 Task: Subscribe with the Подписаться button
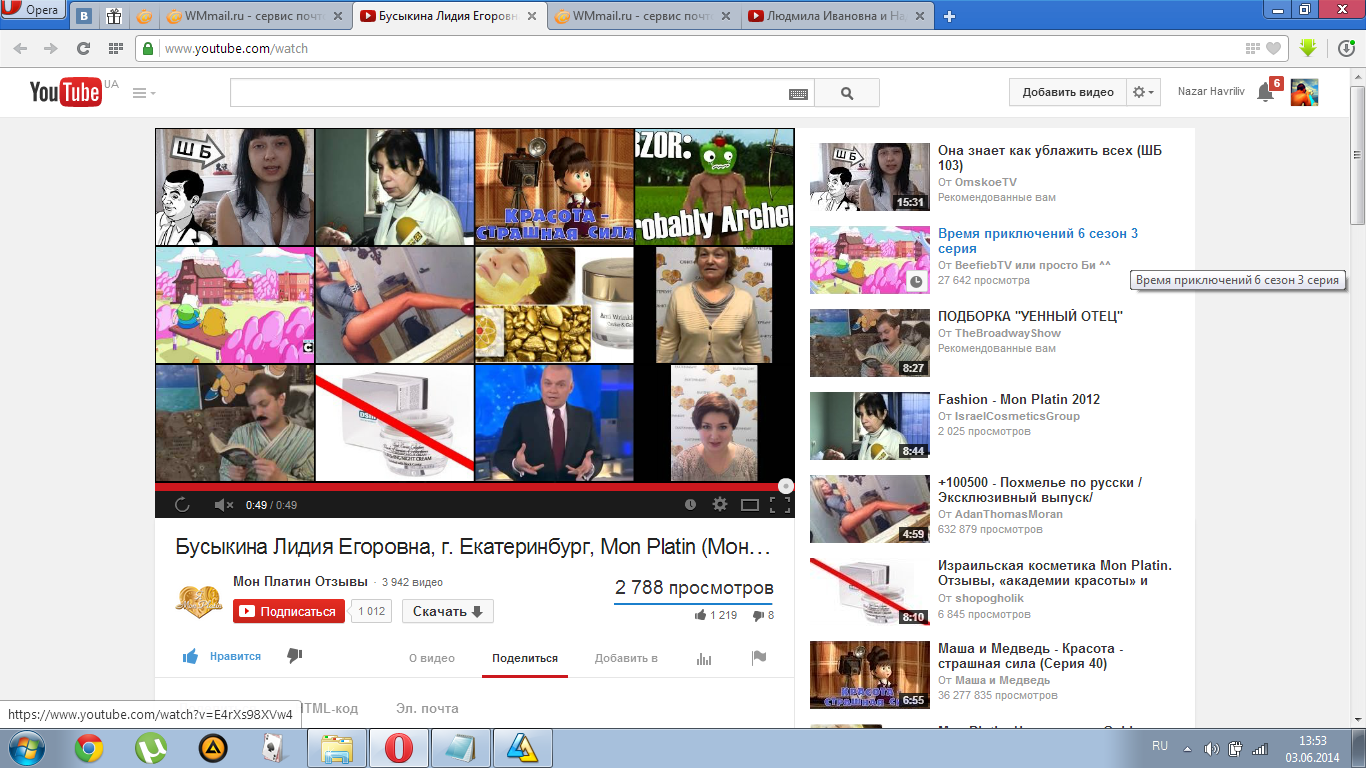tap(289, 611)
